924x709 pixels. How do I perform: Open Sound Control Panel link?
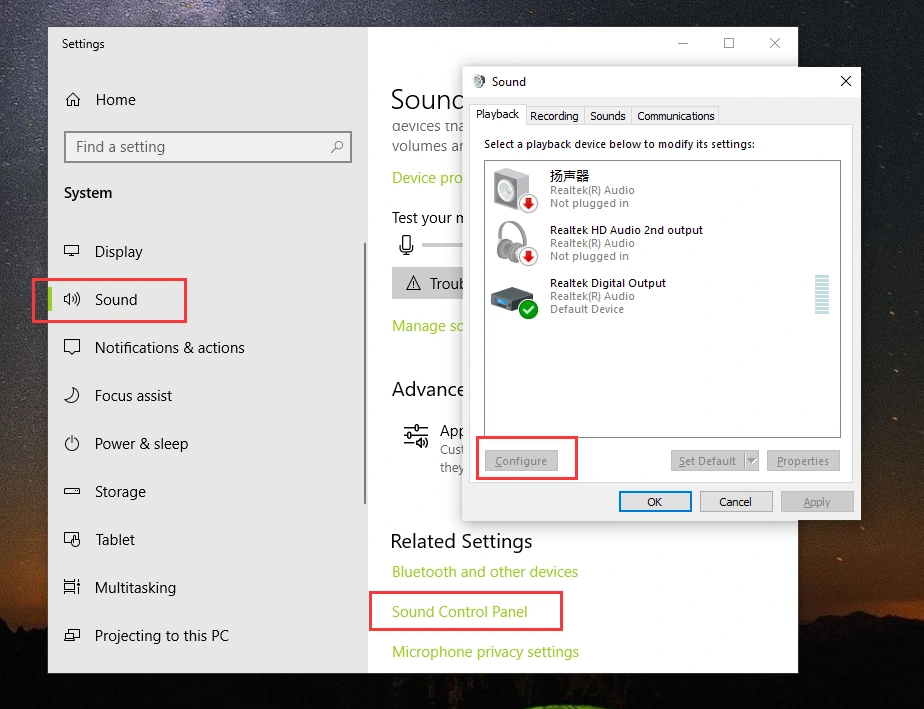(x=460, y=612)
